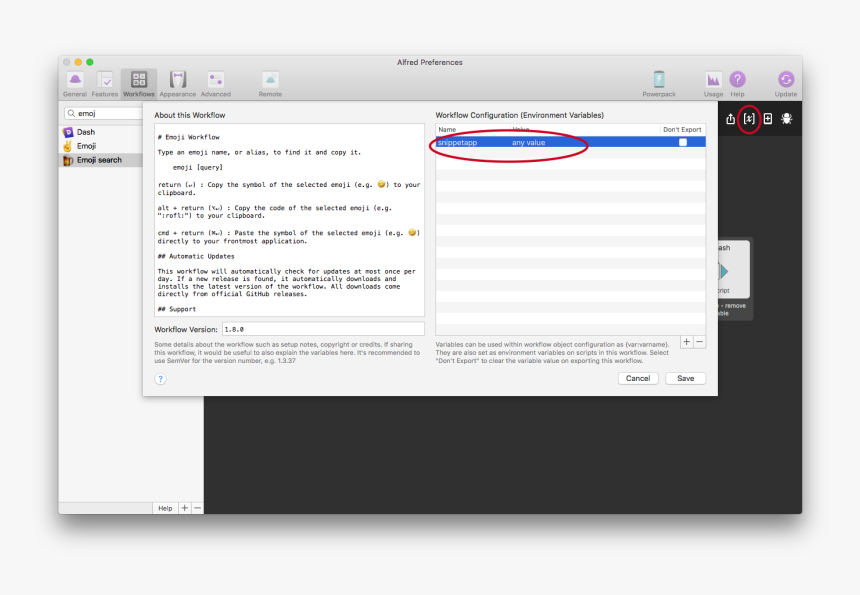Open the workflow variables [x] icon
This screenshot has height=595, width=860.
(x=749, y=119)
